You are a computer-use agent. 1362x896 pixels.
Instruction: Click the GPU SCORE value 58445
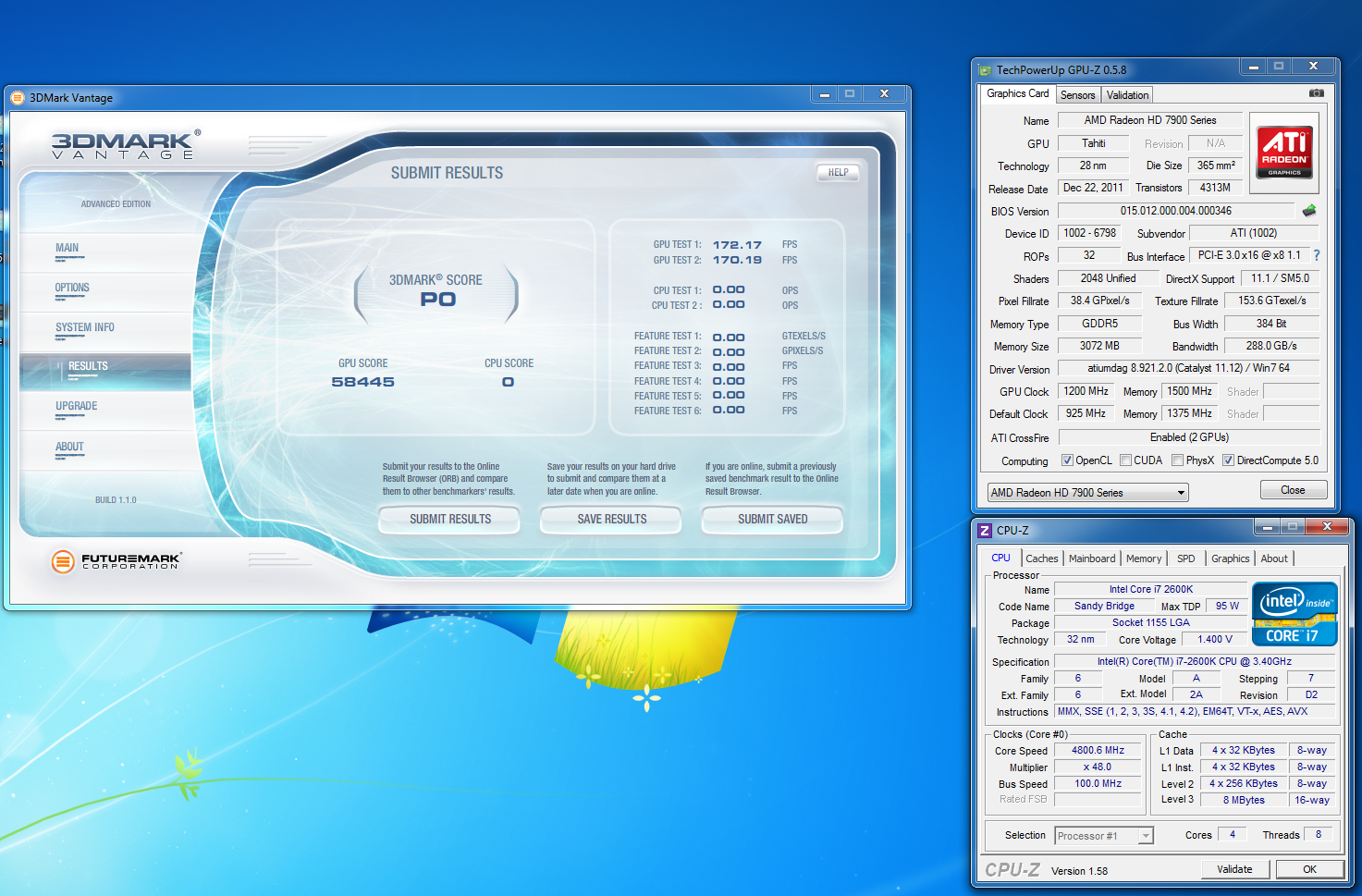(362, 382)
